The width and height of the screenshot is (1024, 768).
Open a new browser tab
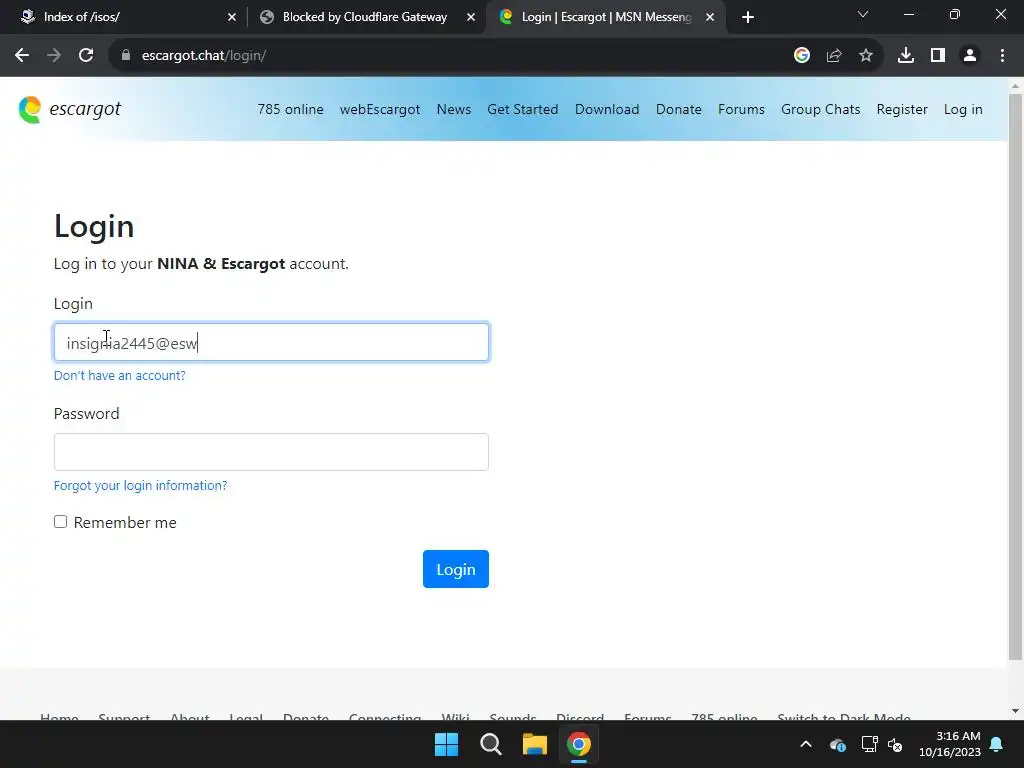[748, 17]
